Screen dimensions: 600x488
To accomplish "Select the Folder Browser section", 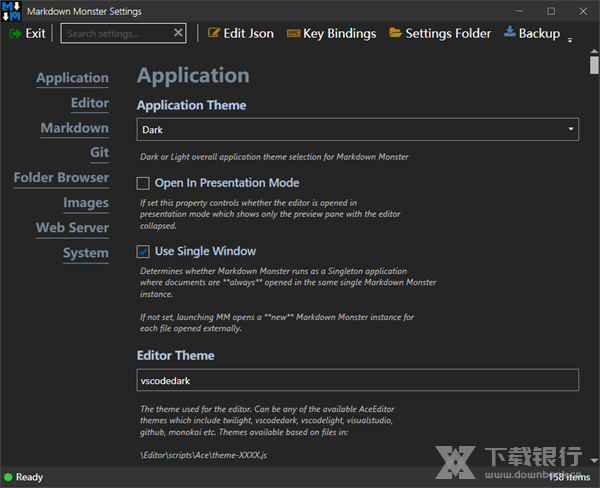I will 61,178.
